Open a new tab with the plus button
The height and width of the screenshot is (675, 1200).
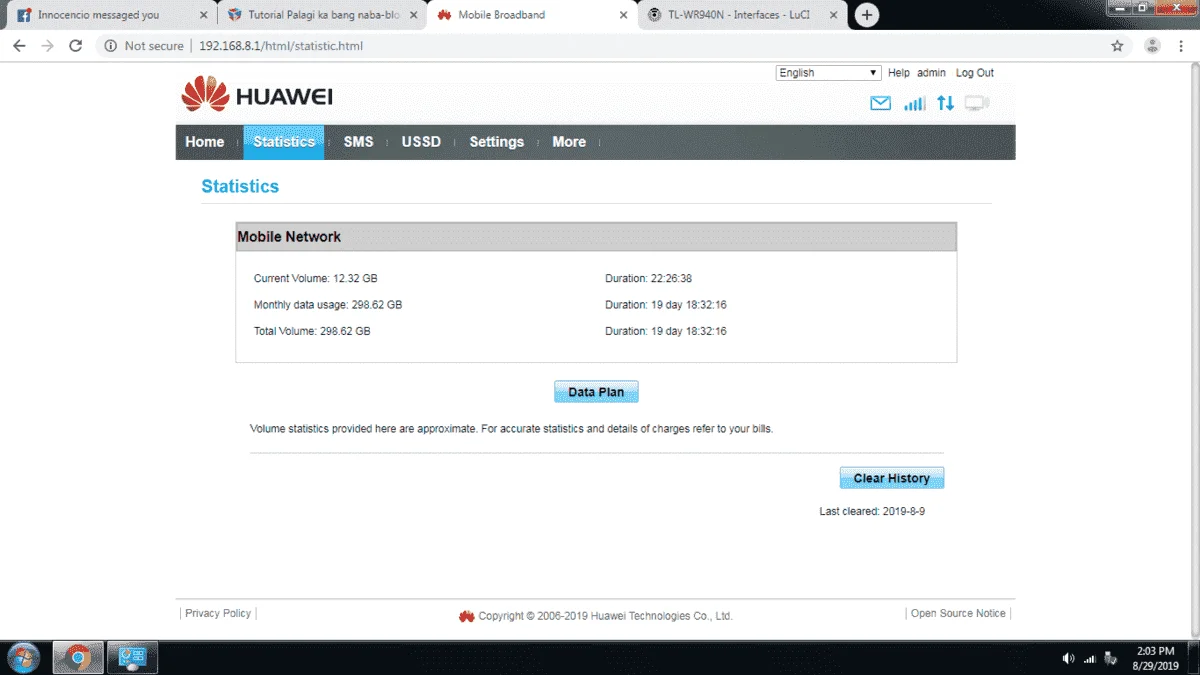867,15
